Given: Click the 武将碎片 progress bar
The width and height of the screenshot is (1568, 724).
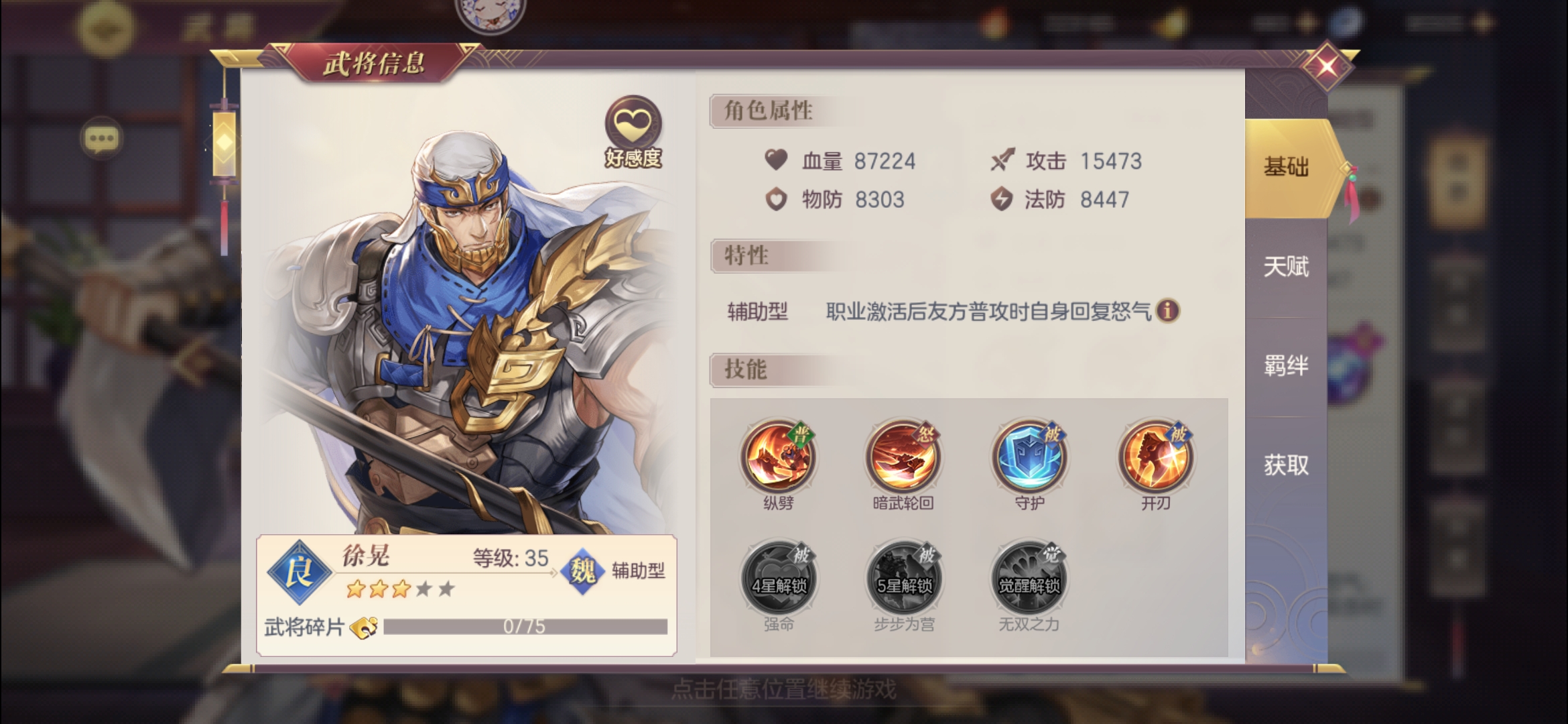Looking at the screenshot, I should 525,627.
